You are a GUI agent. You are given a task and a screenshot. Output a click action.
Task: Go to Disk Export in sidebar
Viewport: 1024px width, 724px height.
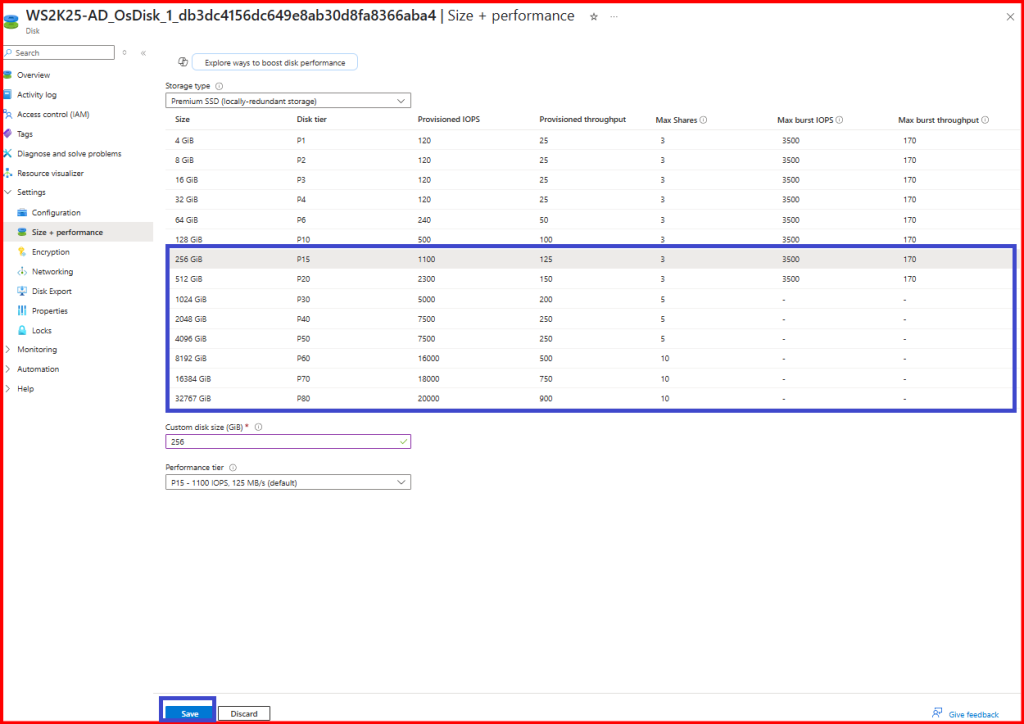click(51, 291)
